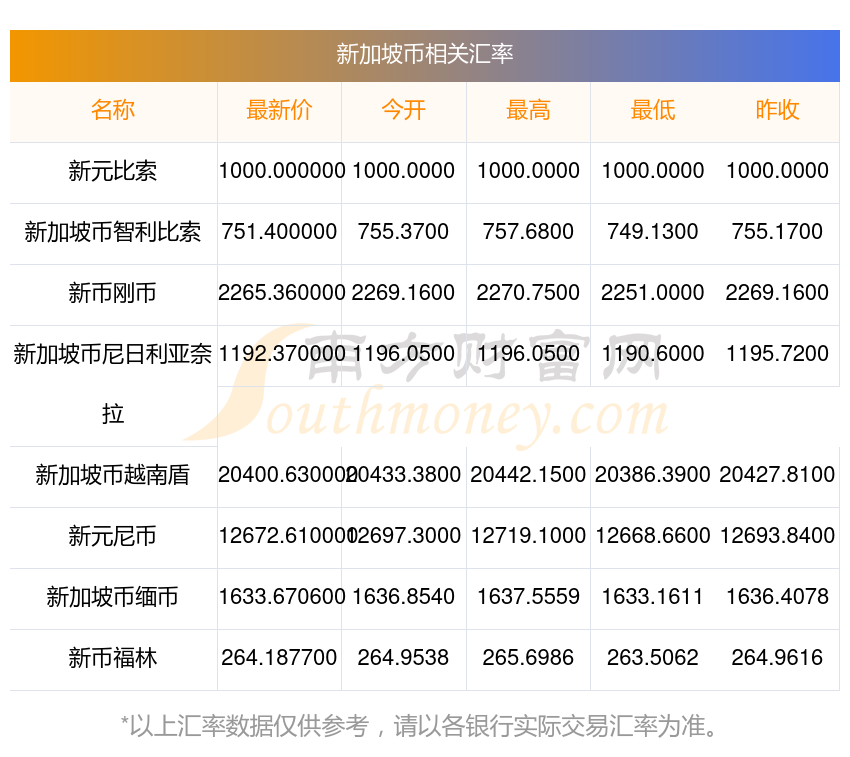The height and width of the screenshot is (757, 850).
Task: Click the opening value 12697.3000
Action: [405, 536]
